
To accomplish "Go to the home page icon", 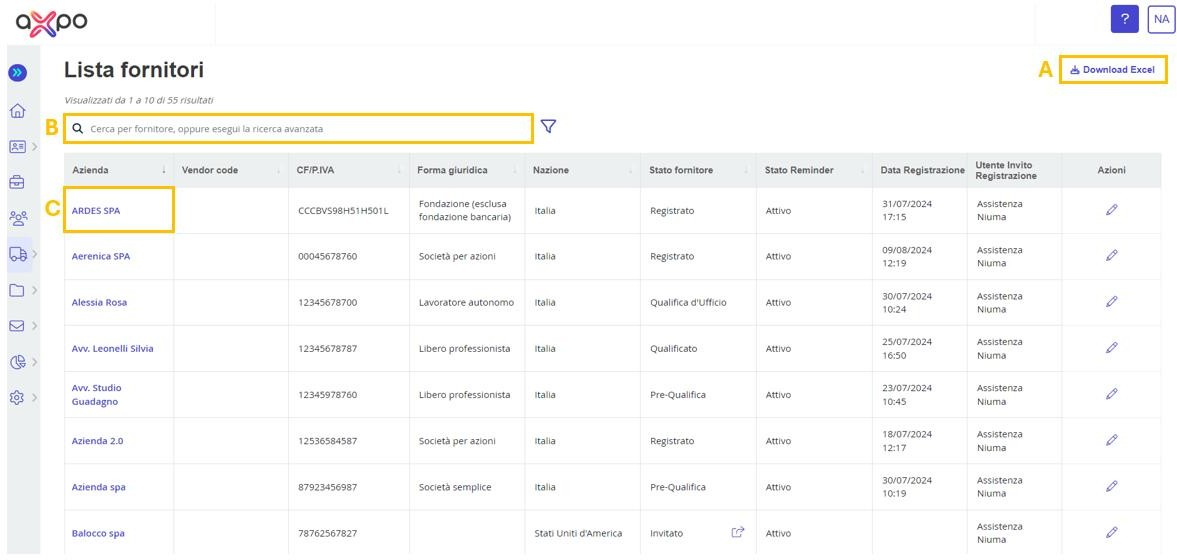I will click(x=17, y=110).
